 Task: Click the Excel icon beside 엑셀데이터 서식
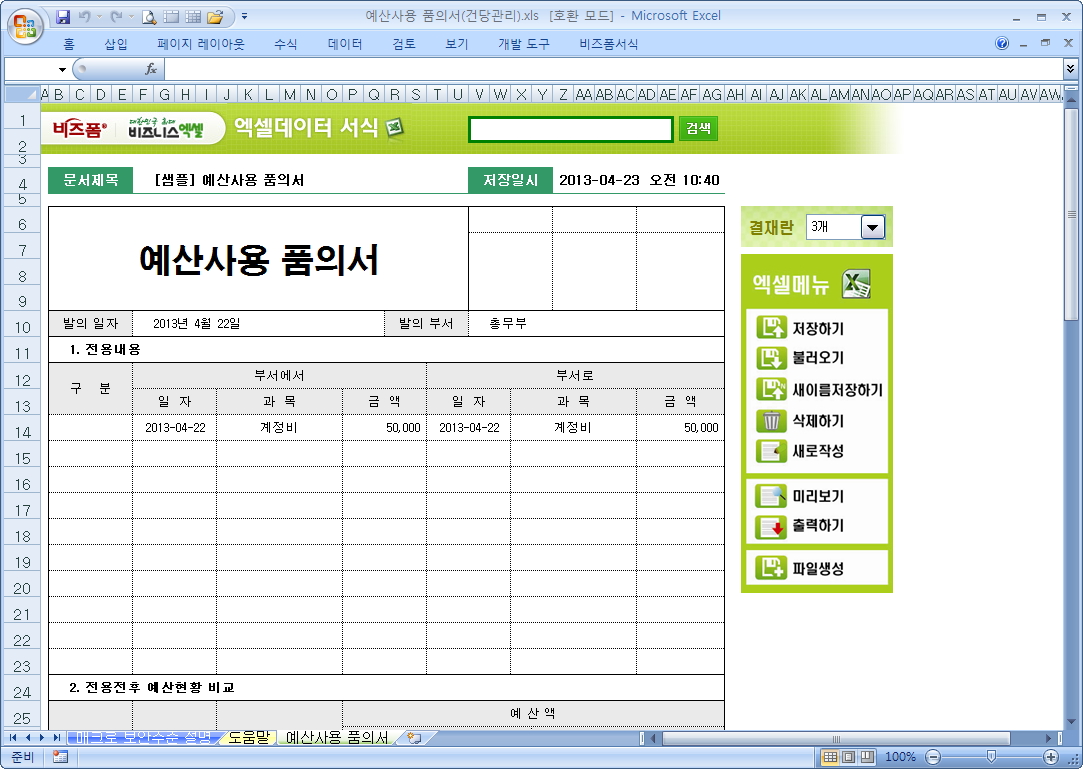point(394,127)
